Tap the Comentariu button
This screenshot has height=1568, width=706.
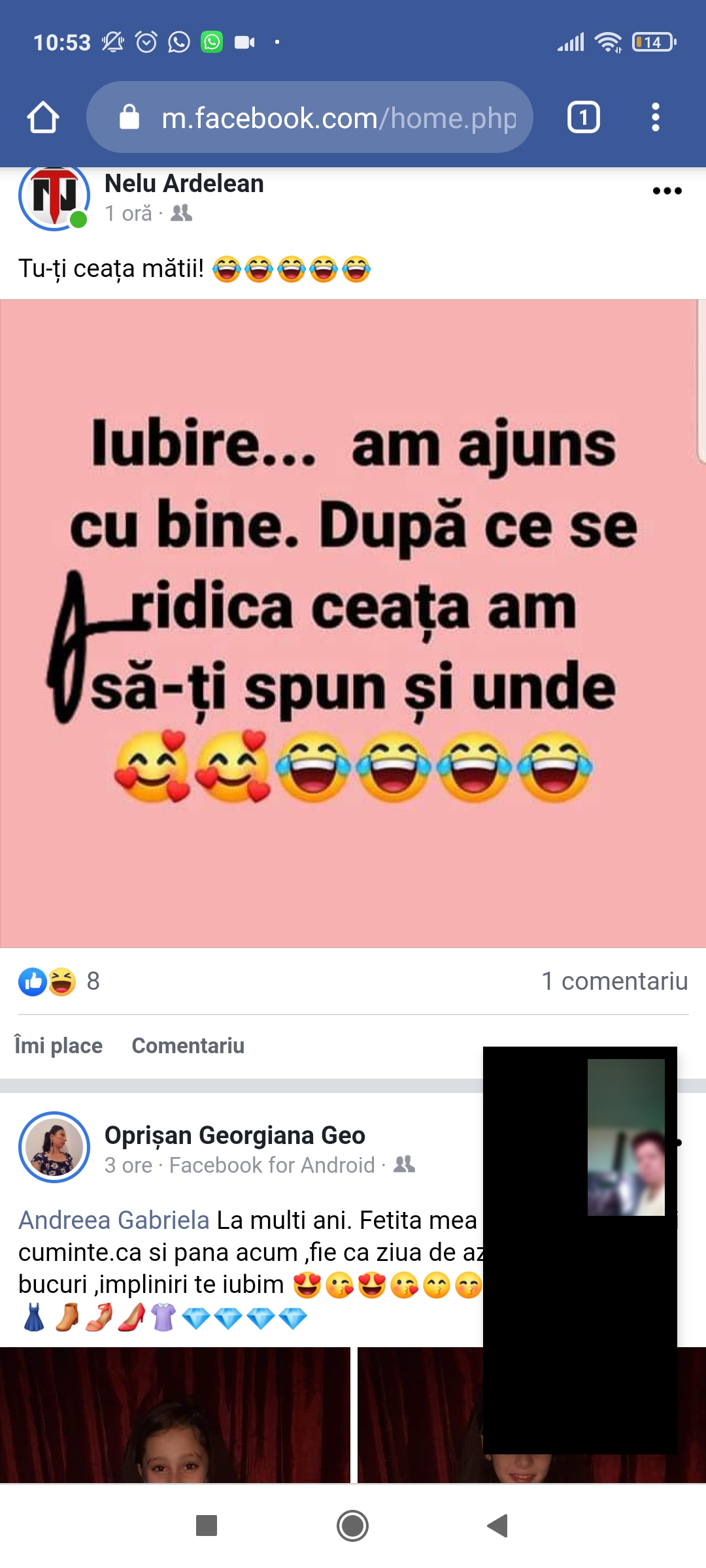pyautogui.click(x=188, y=1045)
